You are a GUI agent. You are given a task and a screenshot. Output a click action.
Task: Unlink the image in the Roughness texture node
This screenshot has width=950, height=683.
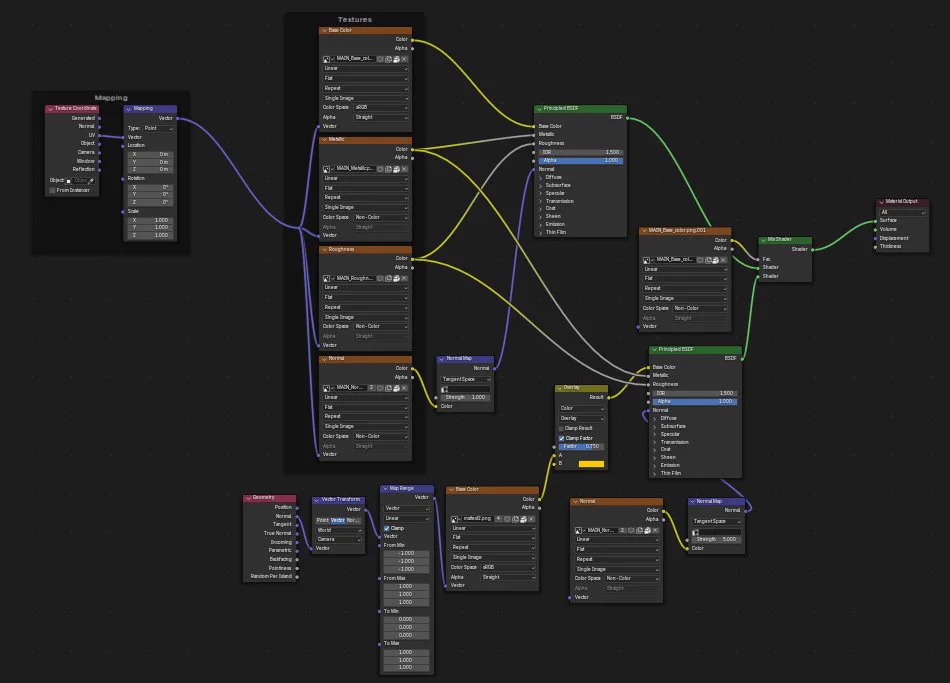(x=404, y=278)
